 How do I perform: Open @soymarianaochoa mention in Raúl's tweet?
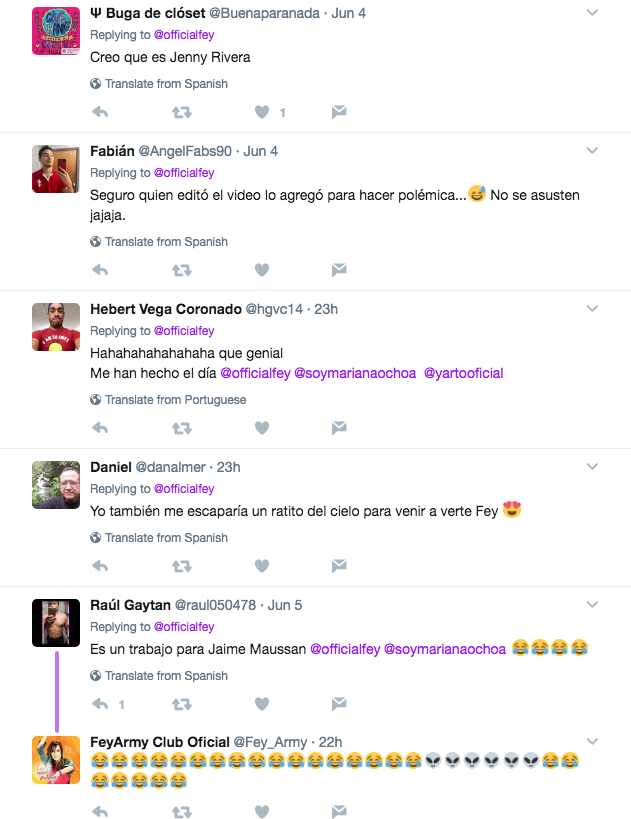point(444,649)
